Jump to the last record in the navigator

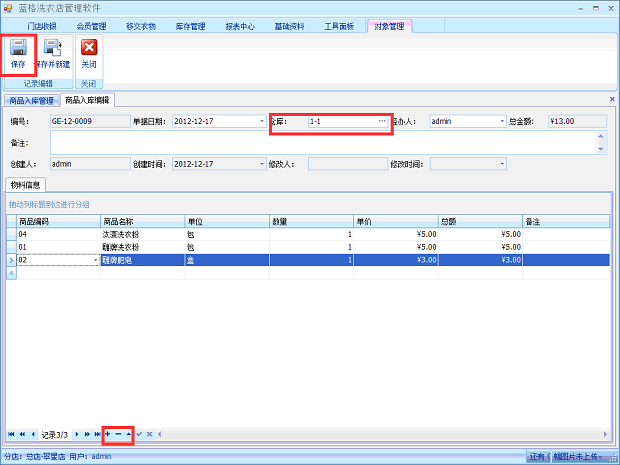click(x=97, y=435)
